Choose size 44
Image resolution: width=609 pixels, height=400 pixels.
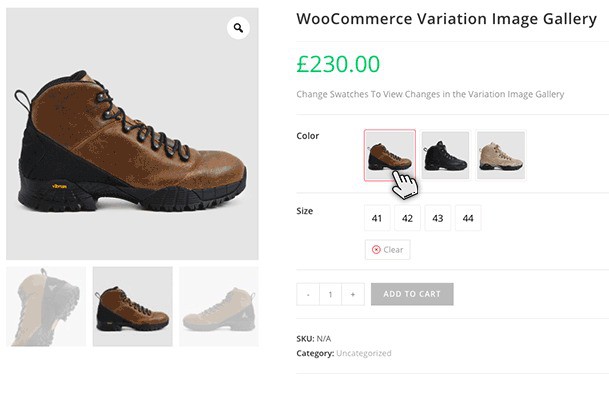point(467,218)
